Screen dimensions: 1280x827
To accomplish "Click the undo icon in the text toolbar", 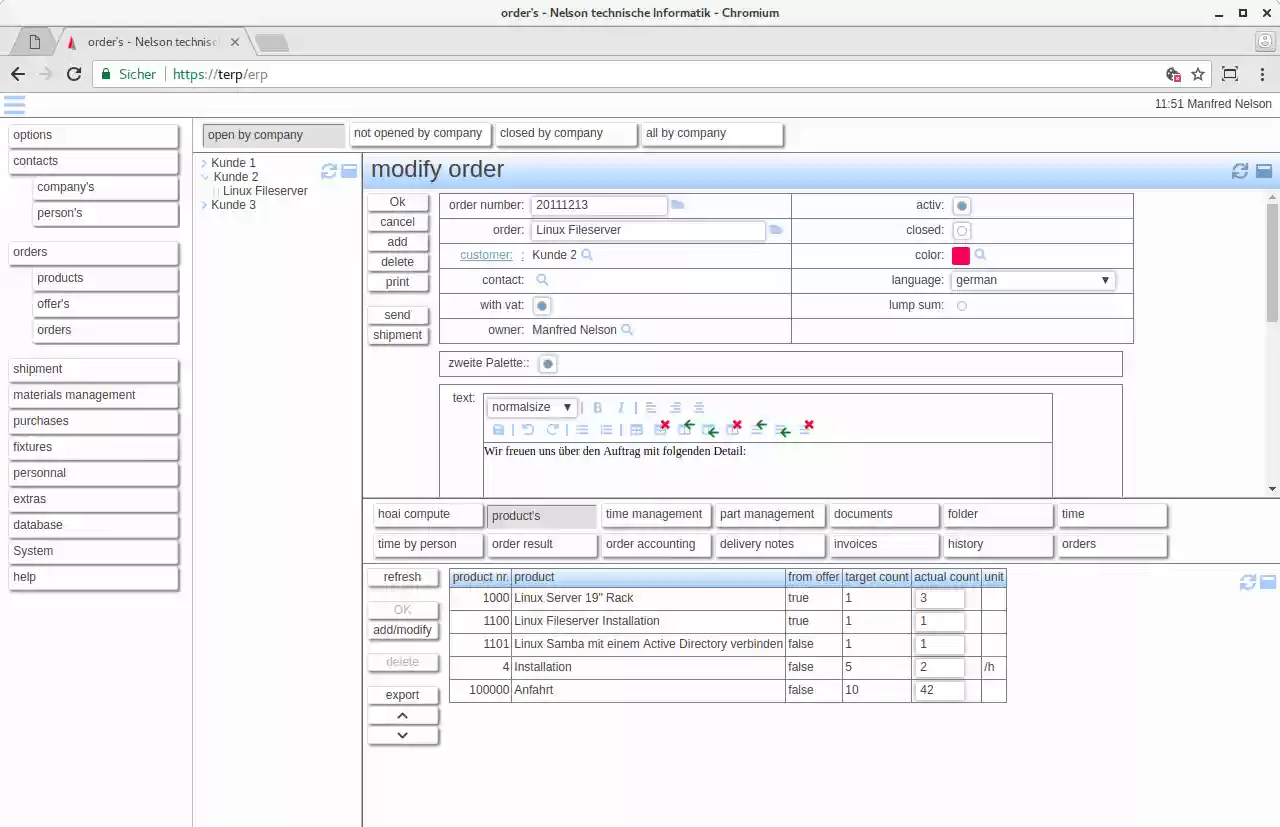I will coord(525,429).
